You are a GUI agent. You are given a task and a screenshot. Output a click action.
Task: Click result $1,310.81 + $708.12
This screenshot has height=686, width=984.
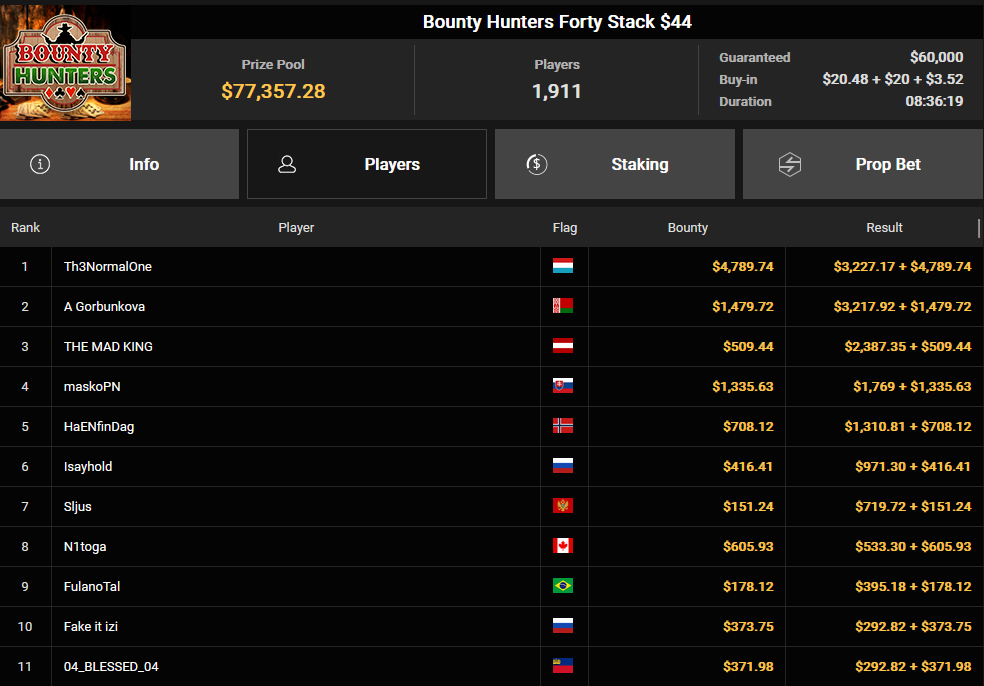click(x=908, y=427)
